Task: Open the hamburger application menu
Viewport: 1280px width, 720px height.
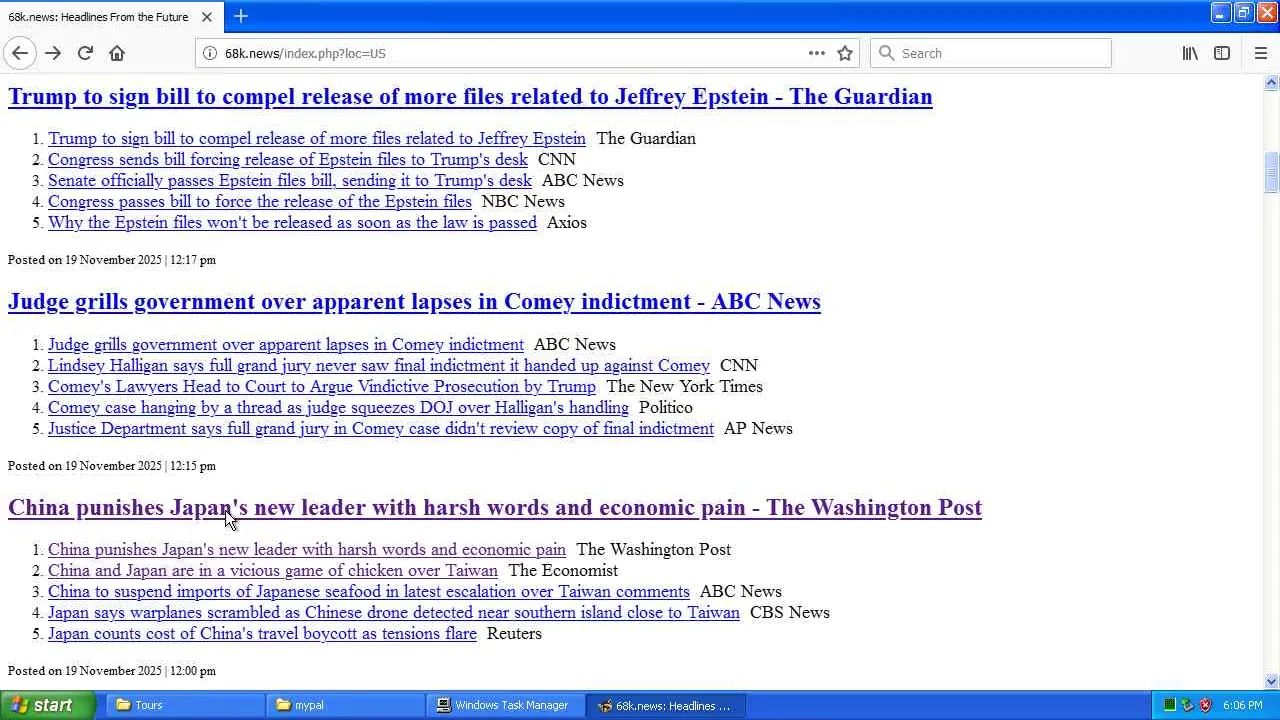Action: [x=1261, y=53]
